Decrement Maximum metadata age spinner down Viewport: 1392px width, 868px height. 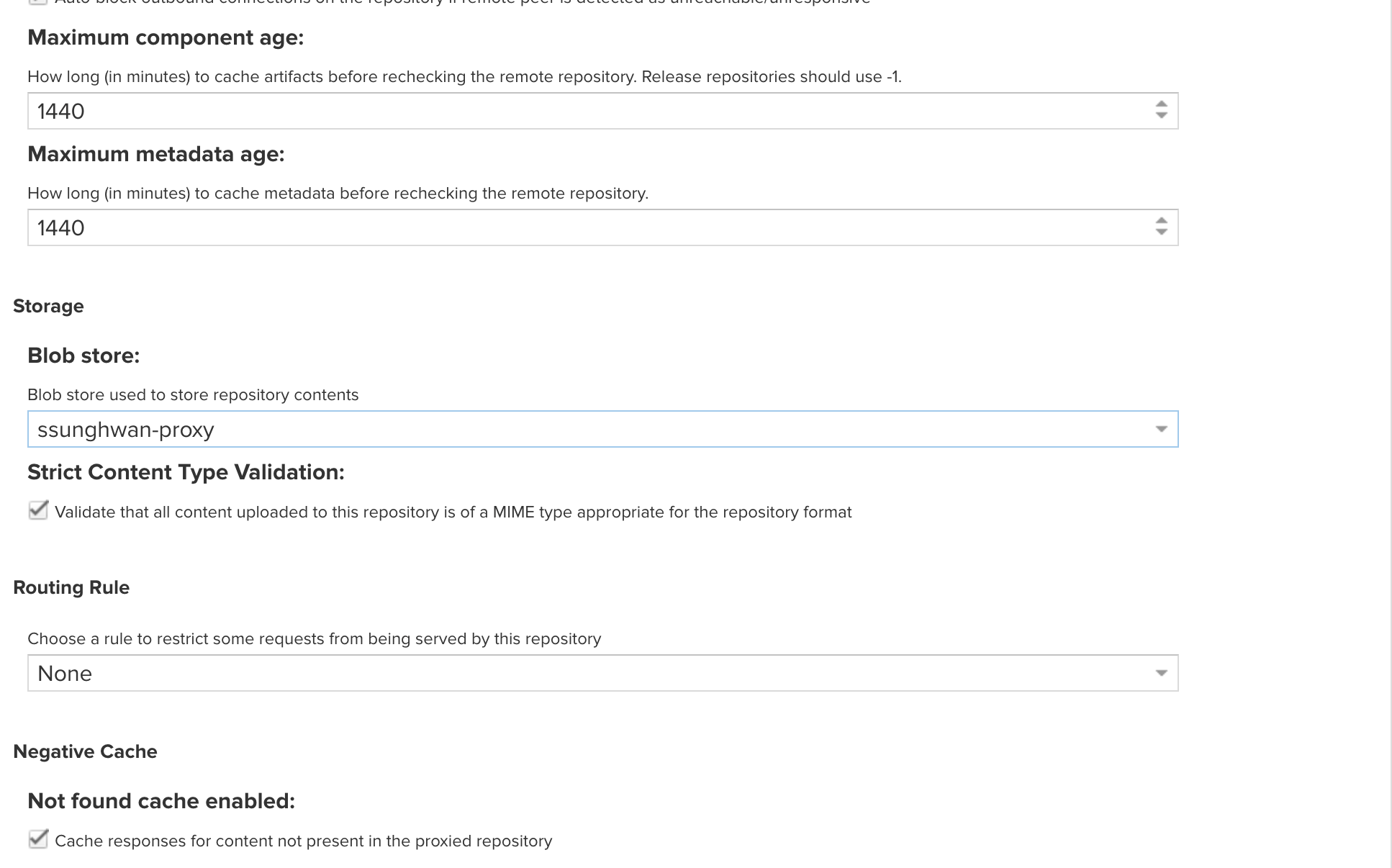point(1161,232)
